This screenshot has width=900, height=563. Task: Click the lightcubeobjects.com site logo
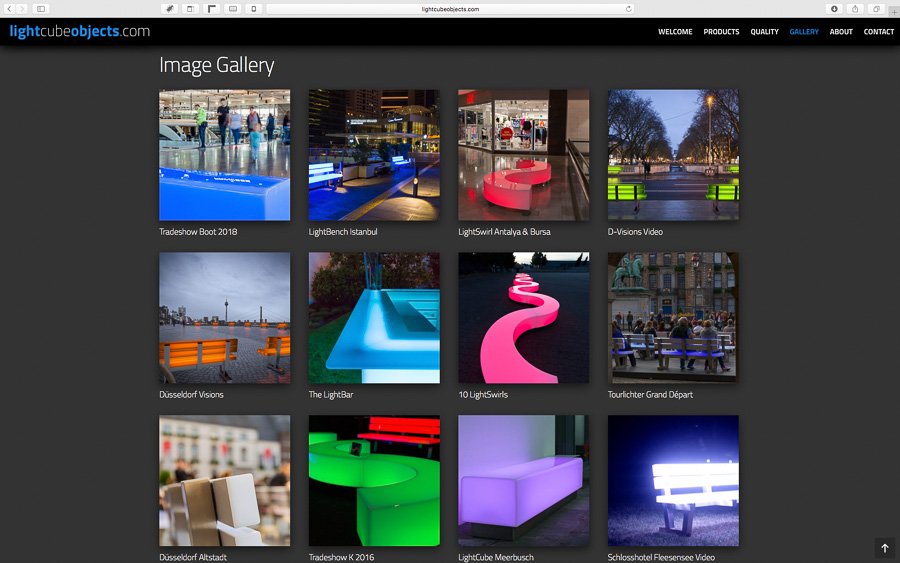coord(80,32)
